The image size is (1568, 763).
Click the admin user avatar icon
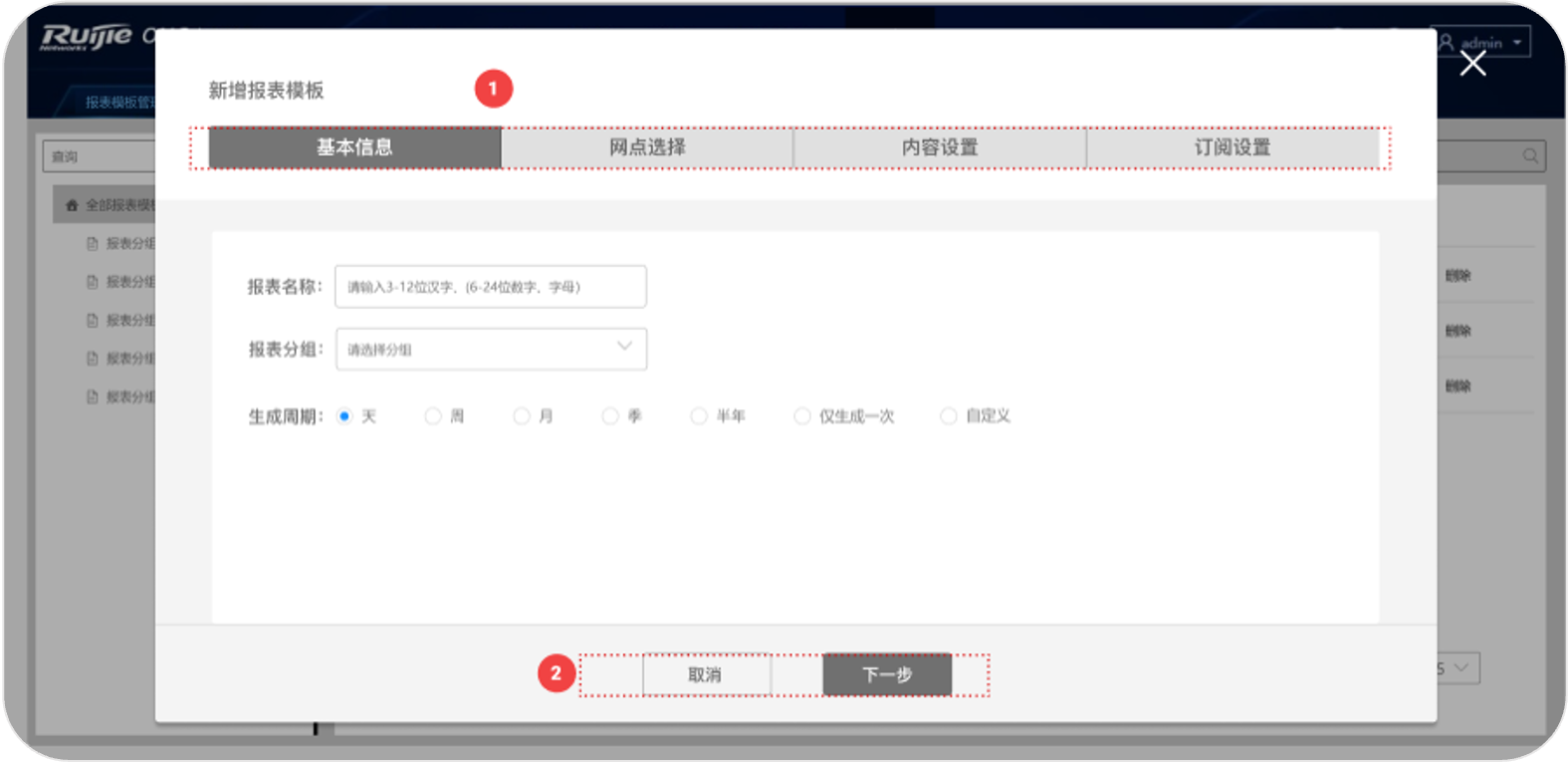click(1447, 43)
